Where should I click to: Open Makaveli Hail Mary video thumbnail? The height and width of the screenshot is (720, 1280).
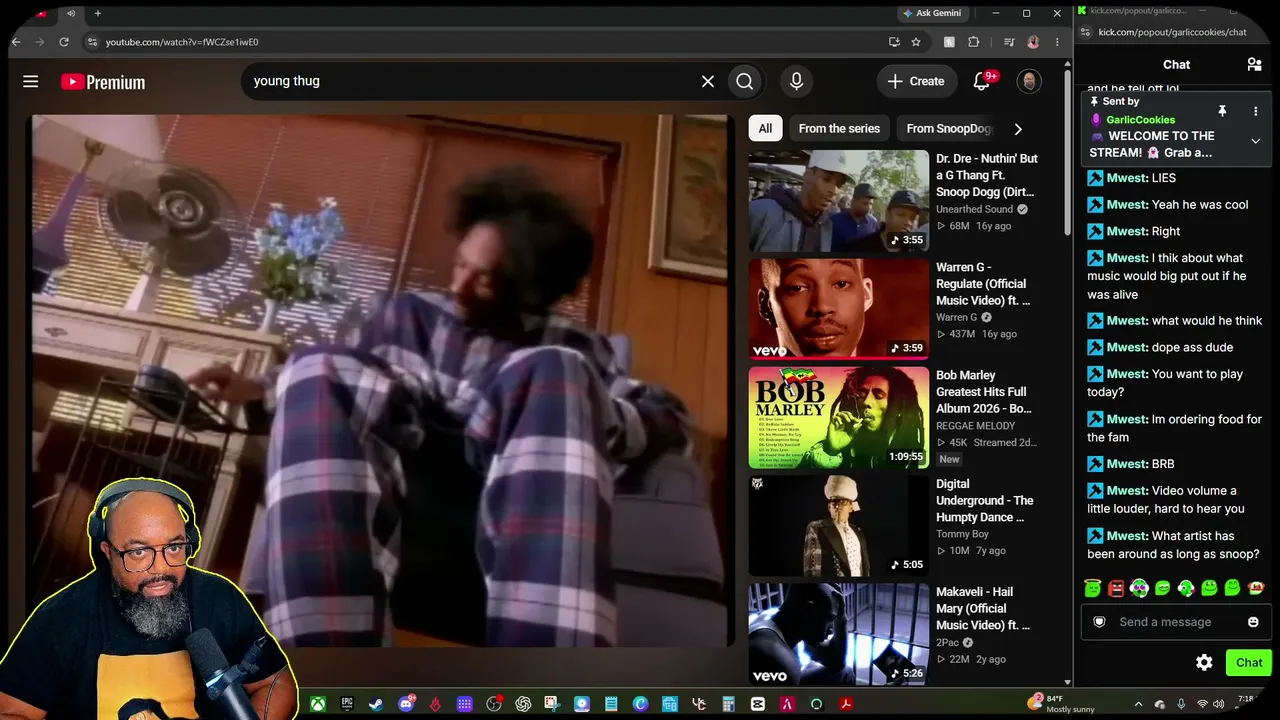[x=839, y=634]
